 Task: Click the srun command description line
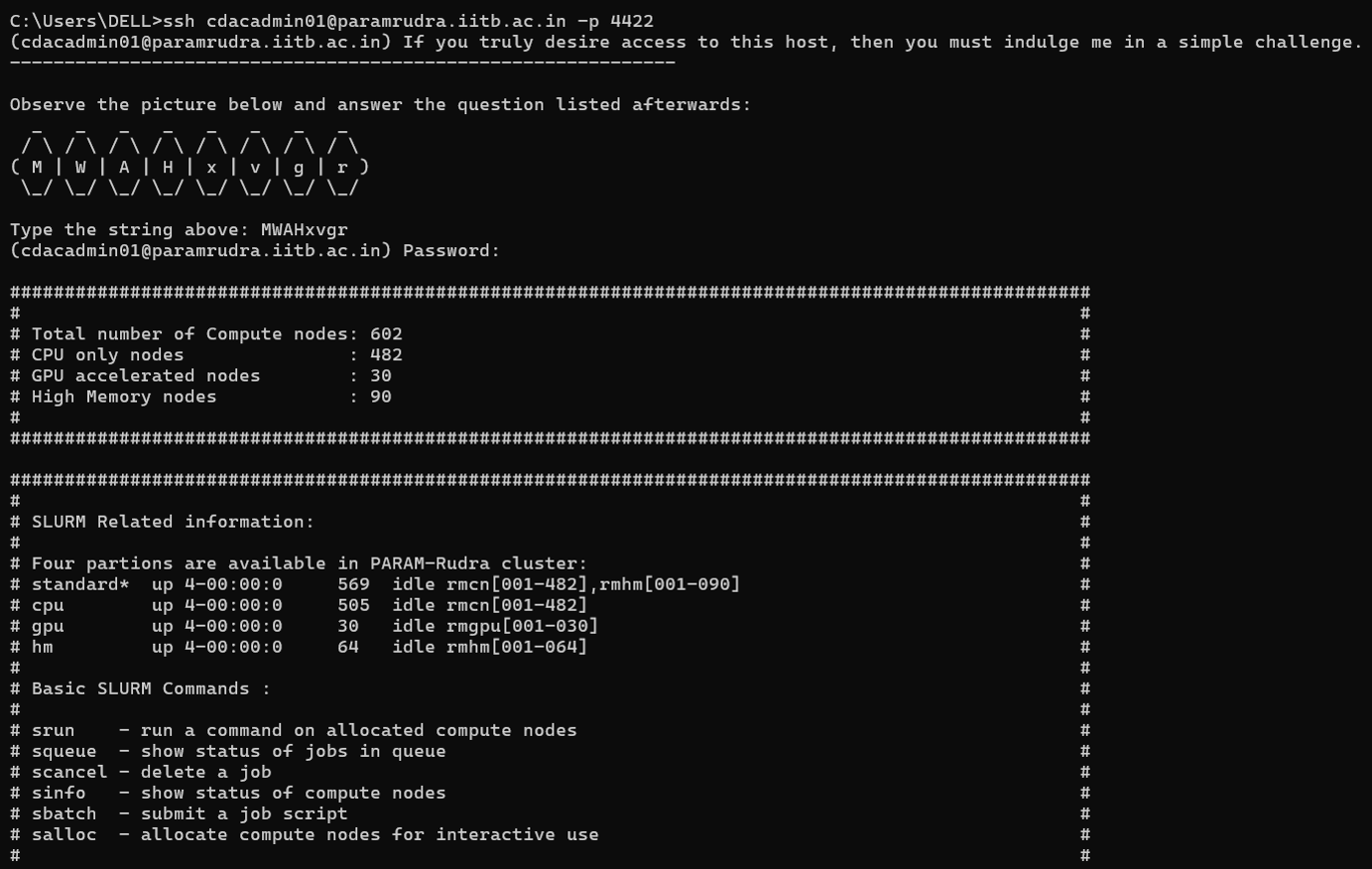click(304, 730)
